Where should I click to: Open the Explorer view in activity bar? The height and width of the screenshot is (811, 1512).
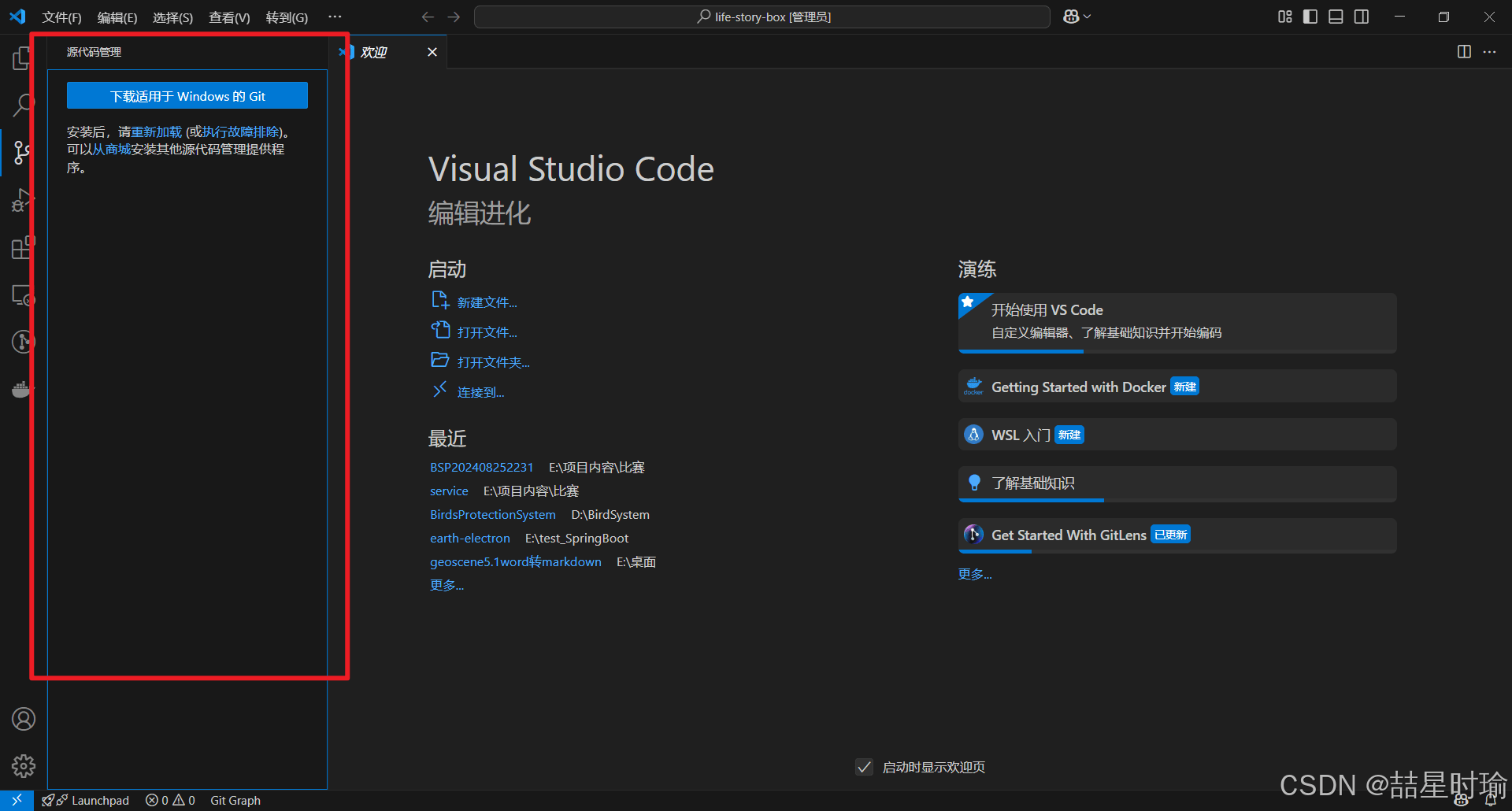click(x=22, y=58)
